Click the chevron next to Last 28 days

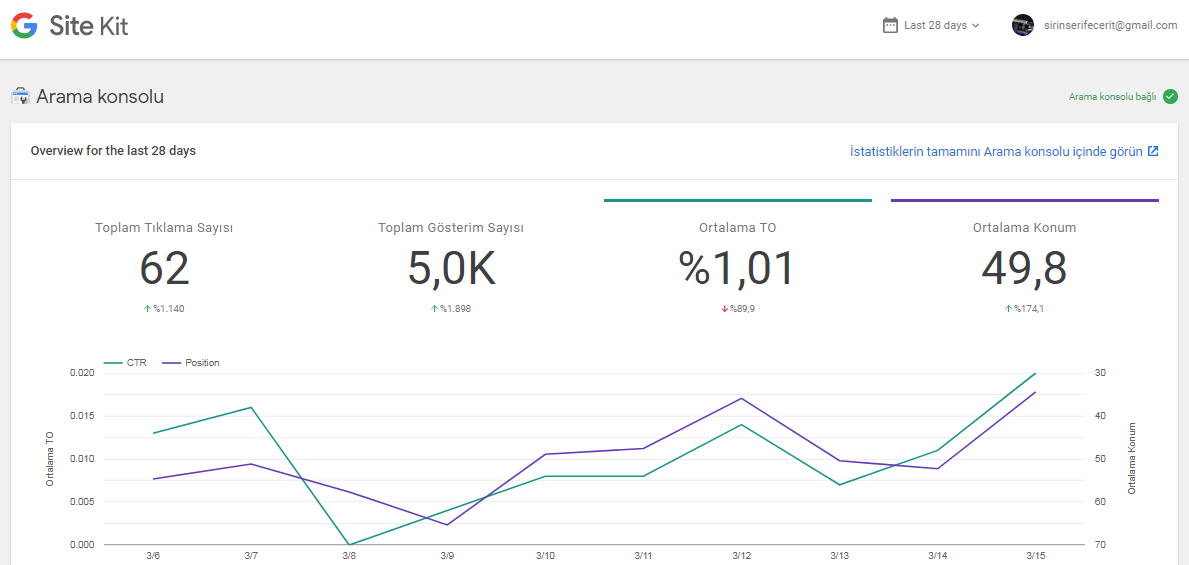point(975,26)
